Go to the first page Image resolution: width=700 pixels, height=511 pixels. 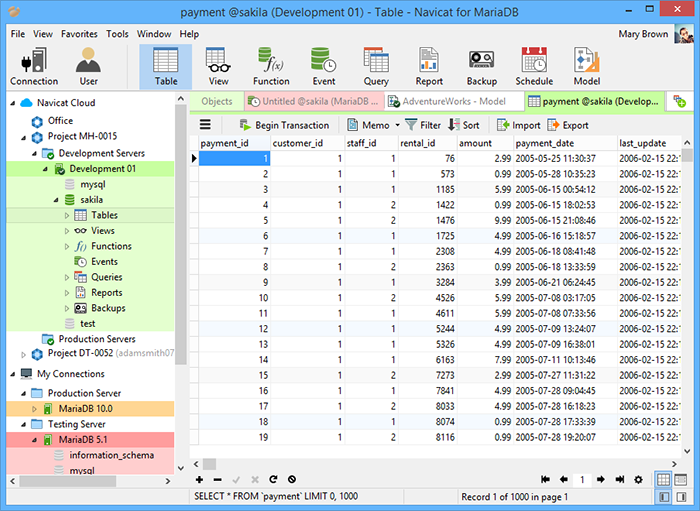click(x=545, y=479)
